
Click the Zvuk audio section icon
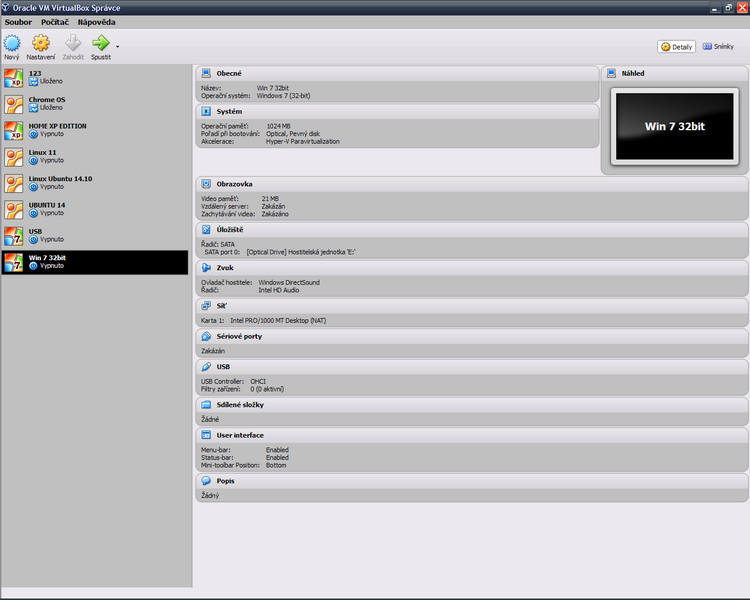[206, 267]
